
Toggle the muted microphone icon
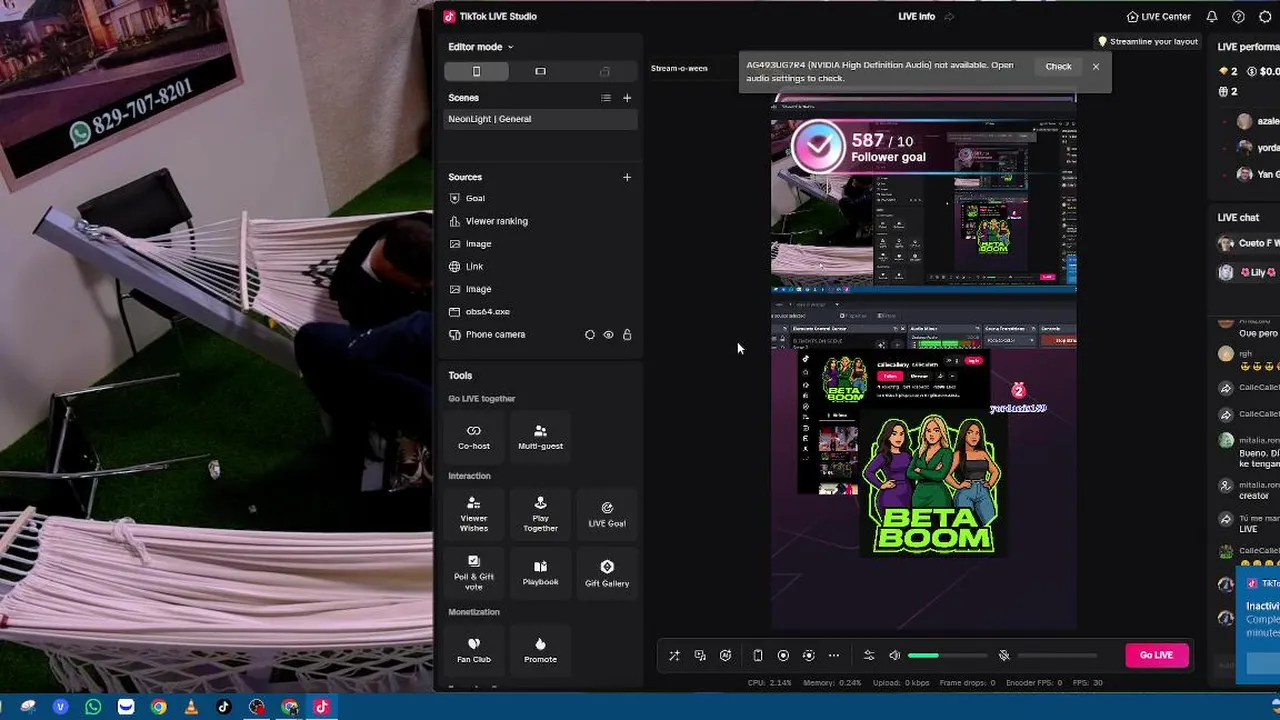click(1004, 656)
